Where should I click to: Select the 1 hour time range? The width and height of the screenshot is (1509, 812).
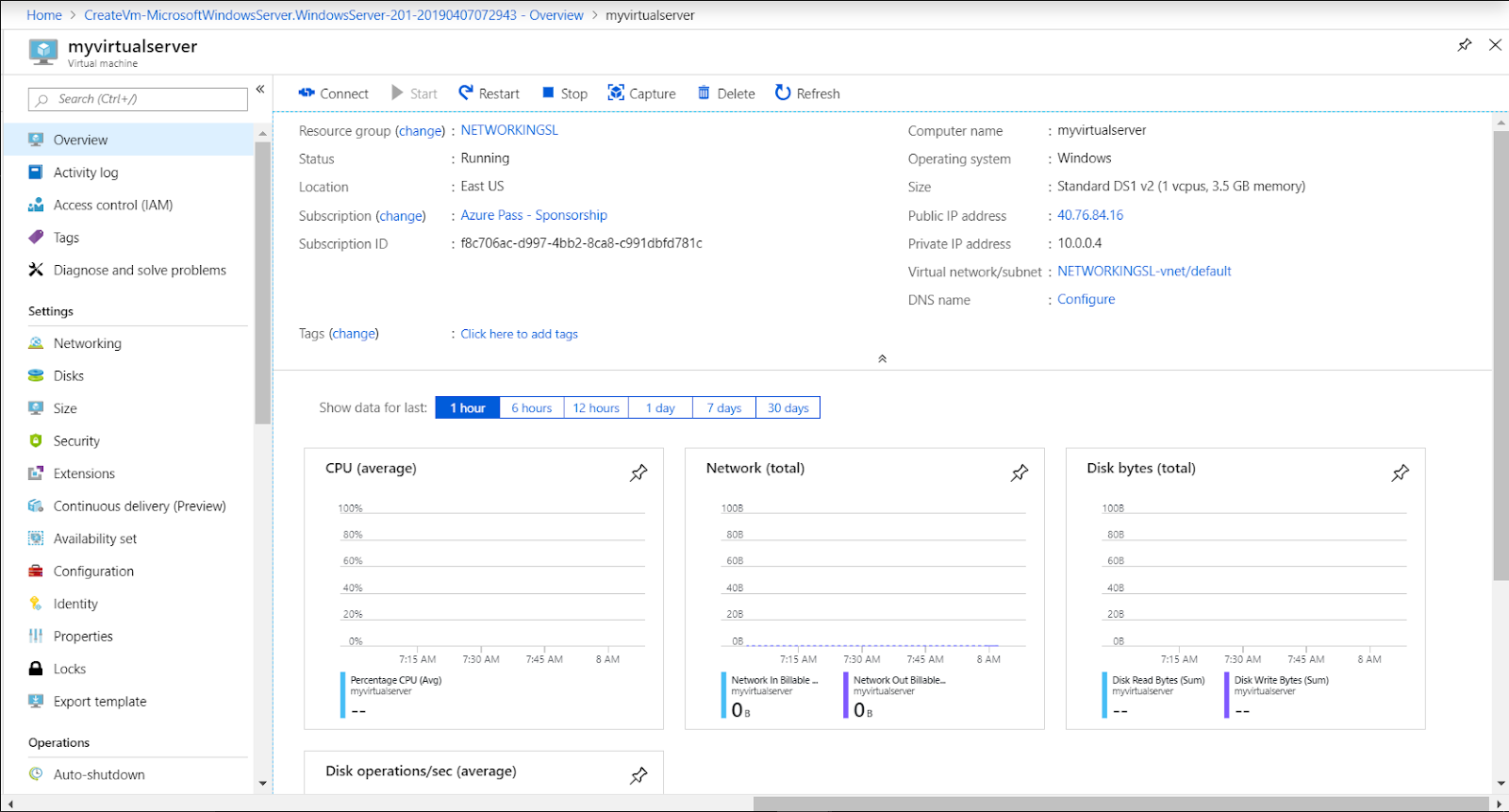click(x=468, y=407)
